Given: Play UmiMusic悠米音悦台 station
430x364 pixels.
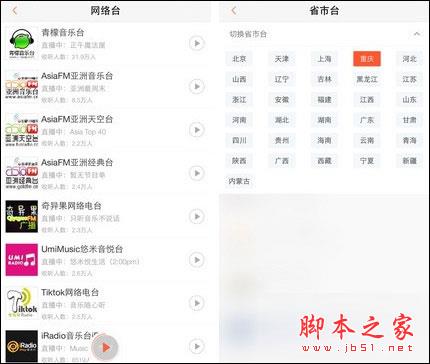Looking at the screenshot, I should point(197,260).
